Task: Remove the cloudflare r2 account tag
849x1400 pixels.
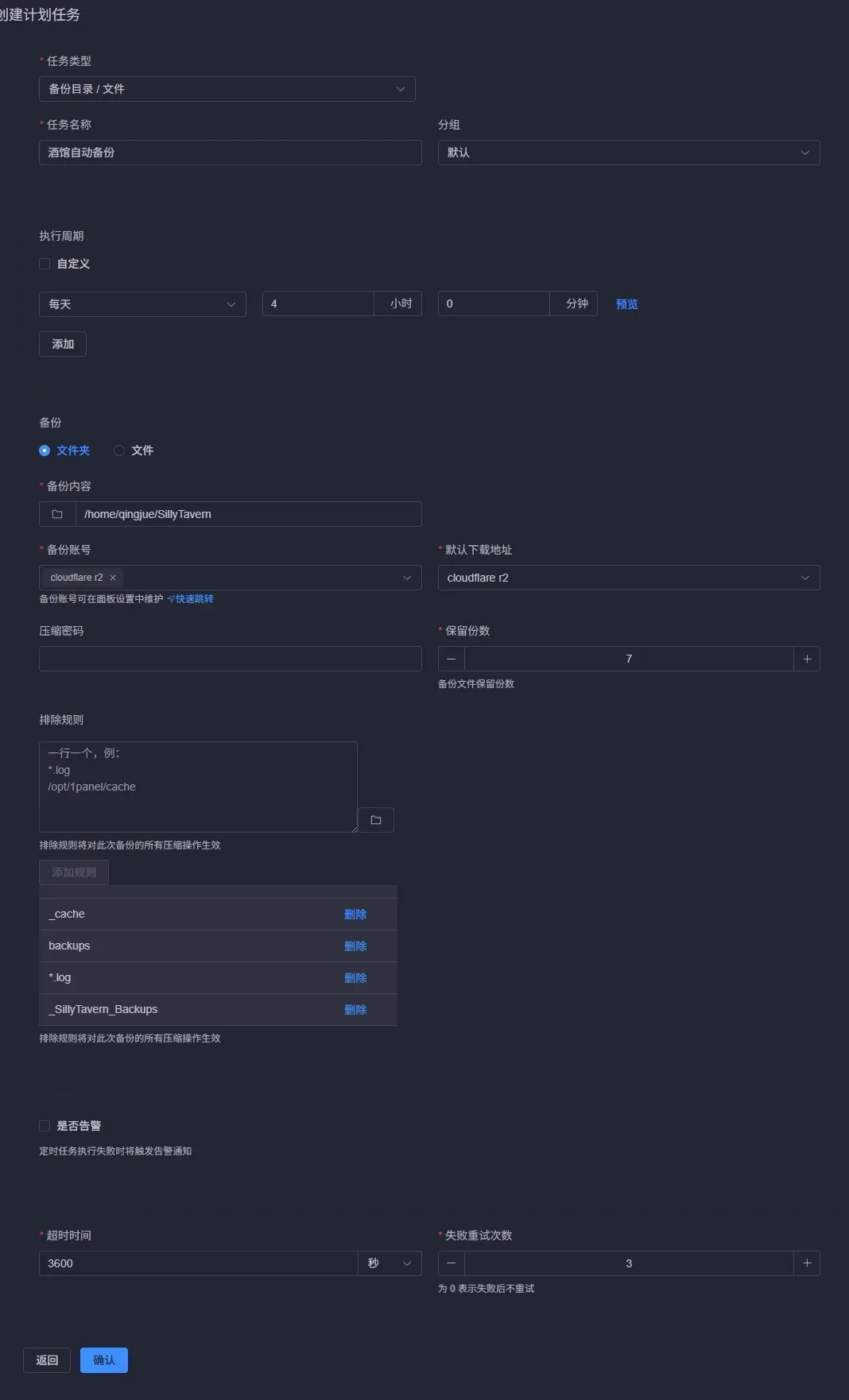Action: click(x=113, y=578)
